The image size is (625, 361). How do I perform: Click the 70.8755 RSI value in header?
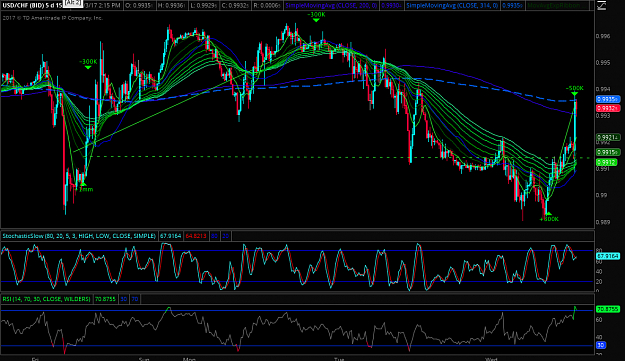coord(104,299)
